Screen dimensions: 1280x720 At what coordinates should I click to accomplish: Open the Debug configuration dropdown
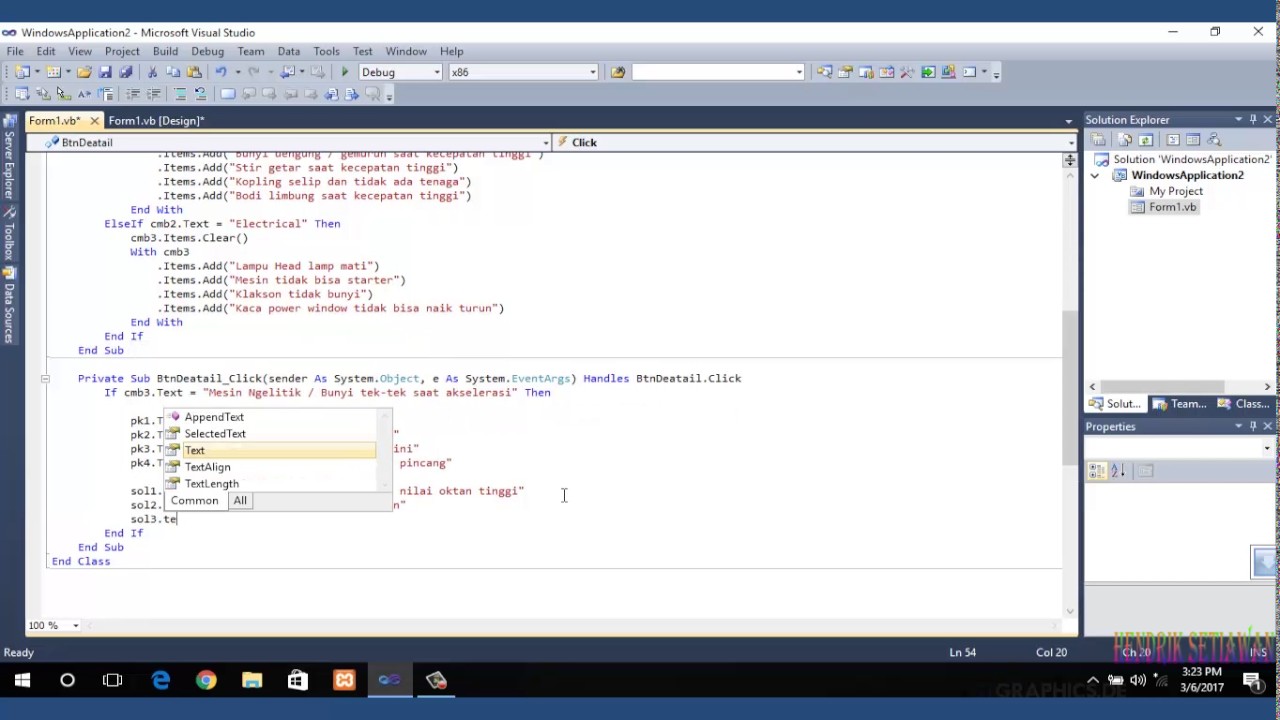[436, 72]
